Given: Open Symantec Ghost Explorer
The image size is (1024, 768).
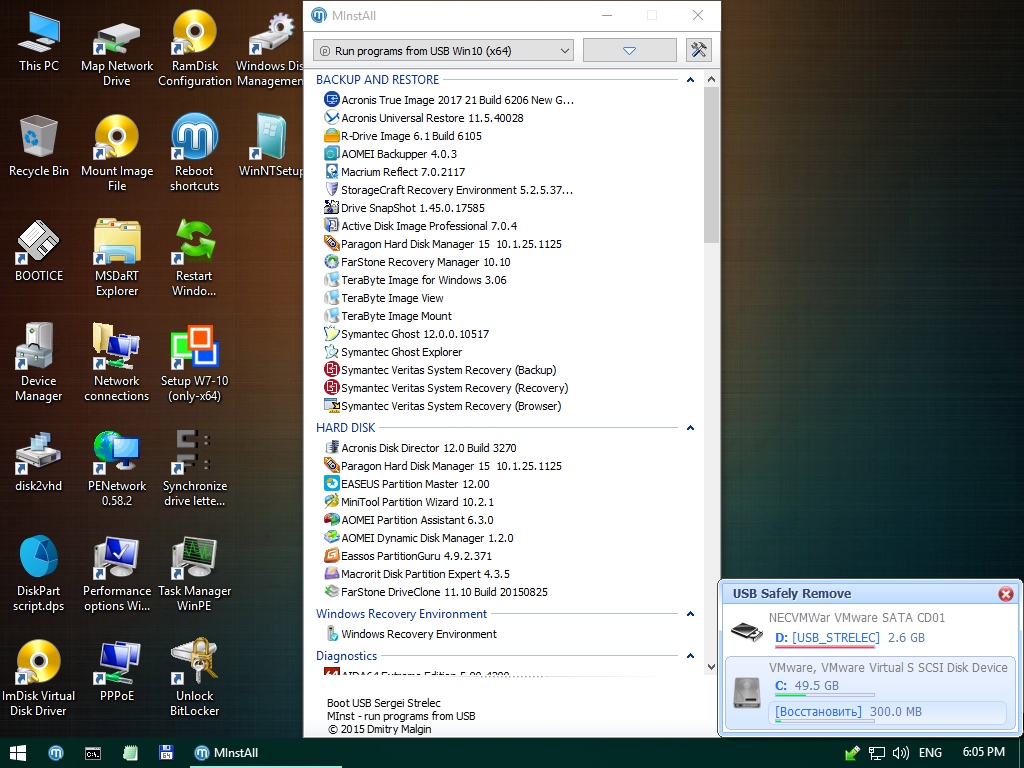Looking at the screenshot, I should [x=393, y=352].
